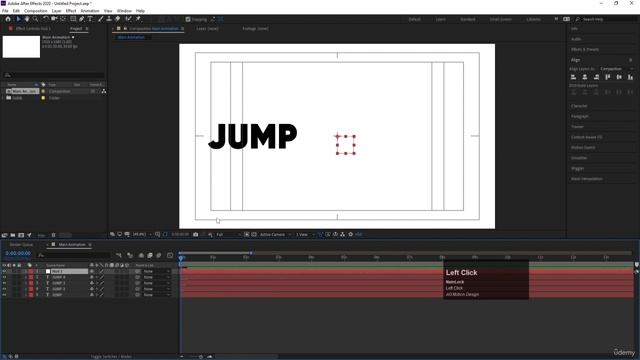Click Toggle Switches / Modes button
This screenshot has height=360, width=640.
click(x=111, y=356)
